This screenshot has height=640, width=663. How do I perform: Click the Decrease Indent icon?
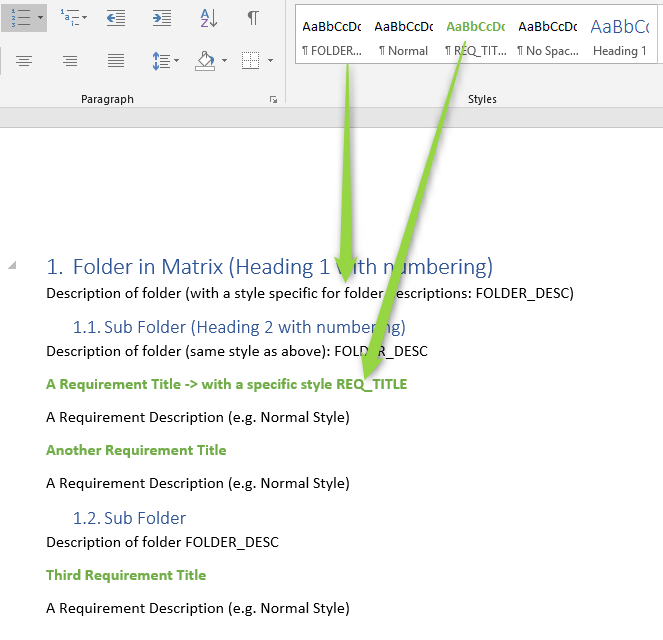click(x=116, y=18)
